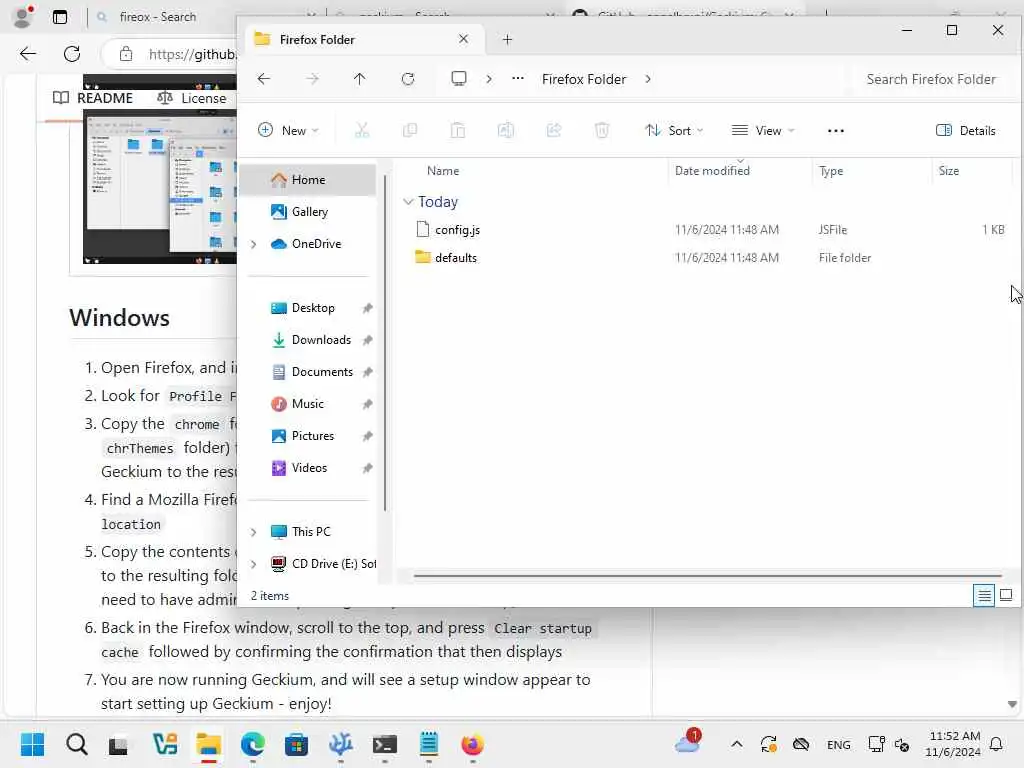
Task: Open Music in quick access
Action: 308,404
